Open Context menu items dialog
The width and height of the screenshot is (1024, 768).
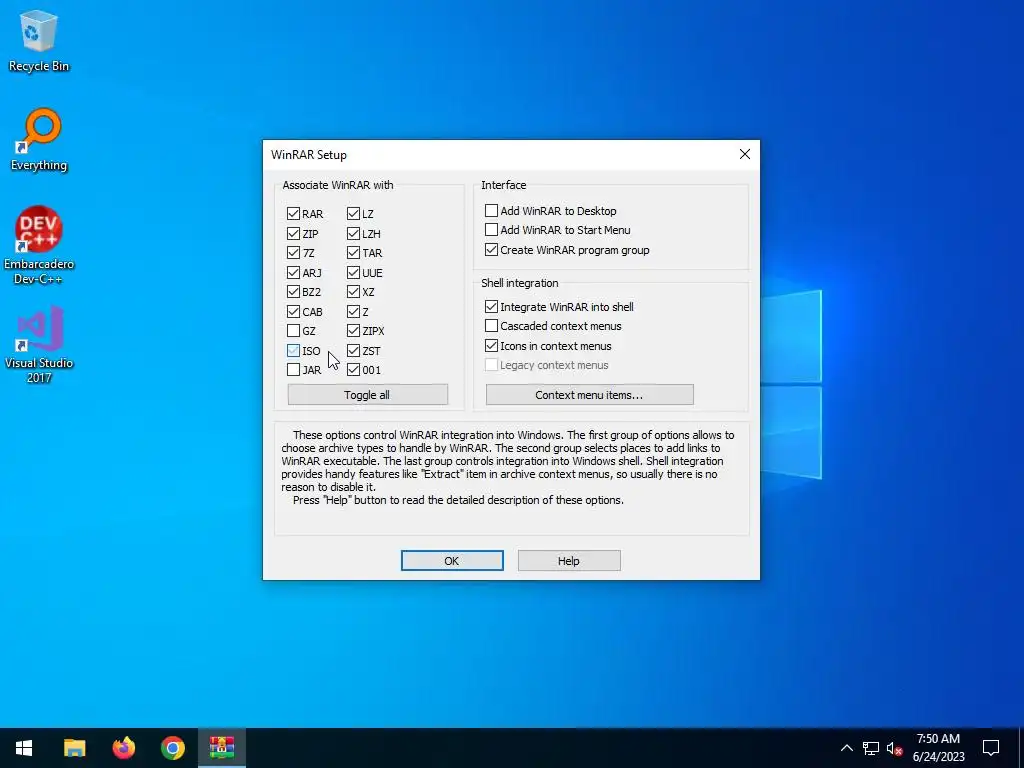[x=590, y=394]
